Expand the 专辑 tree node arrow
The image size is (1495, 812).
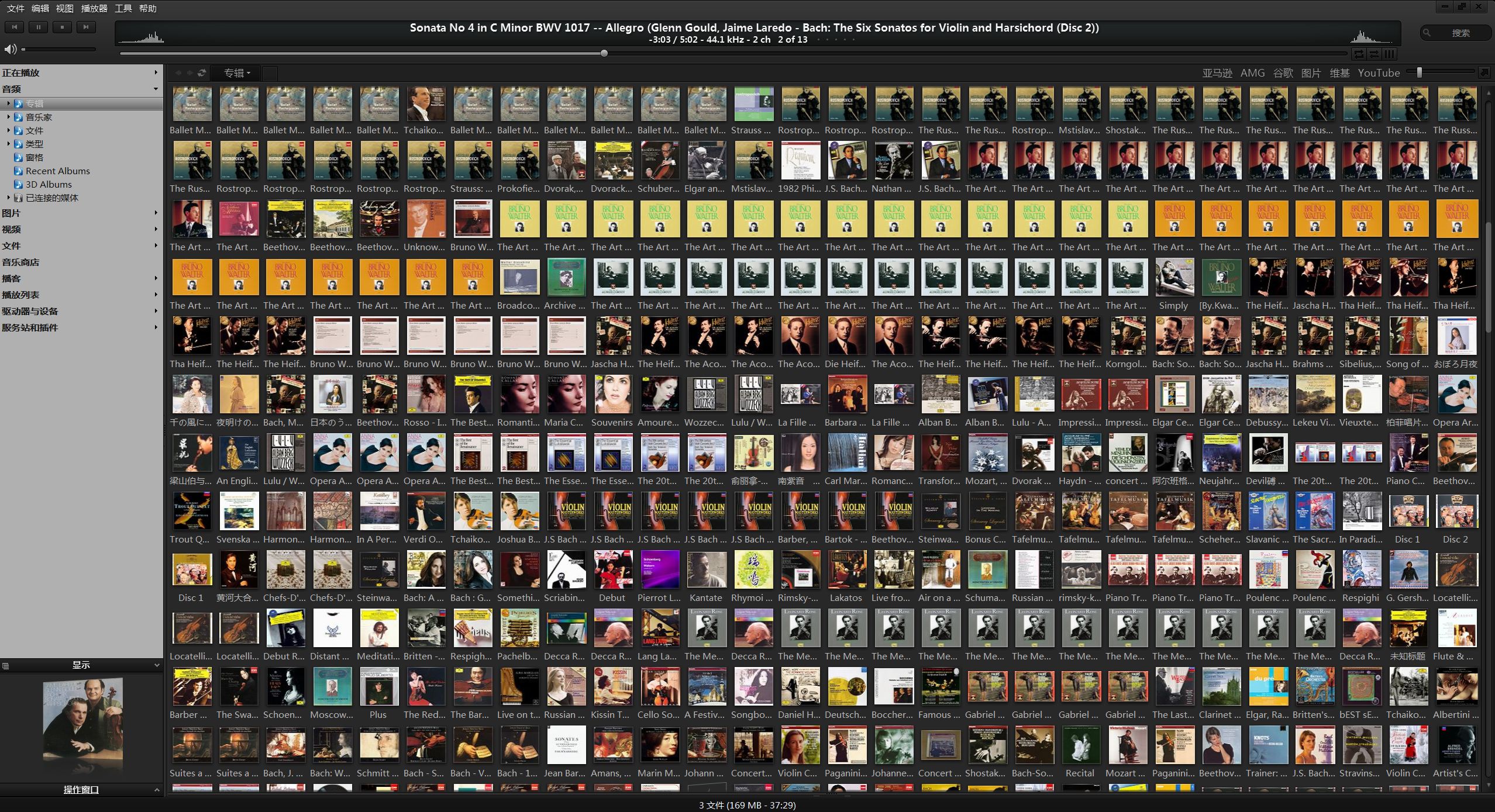(x=8, y=103)
